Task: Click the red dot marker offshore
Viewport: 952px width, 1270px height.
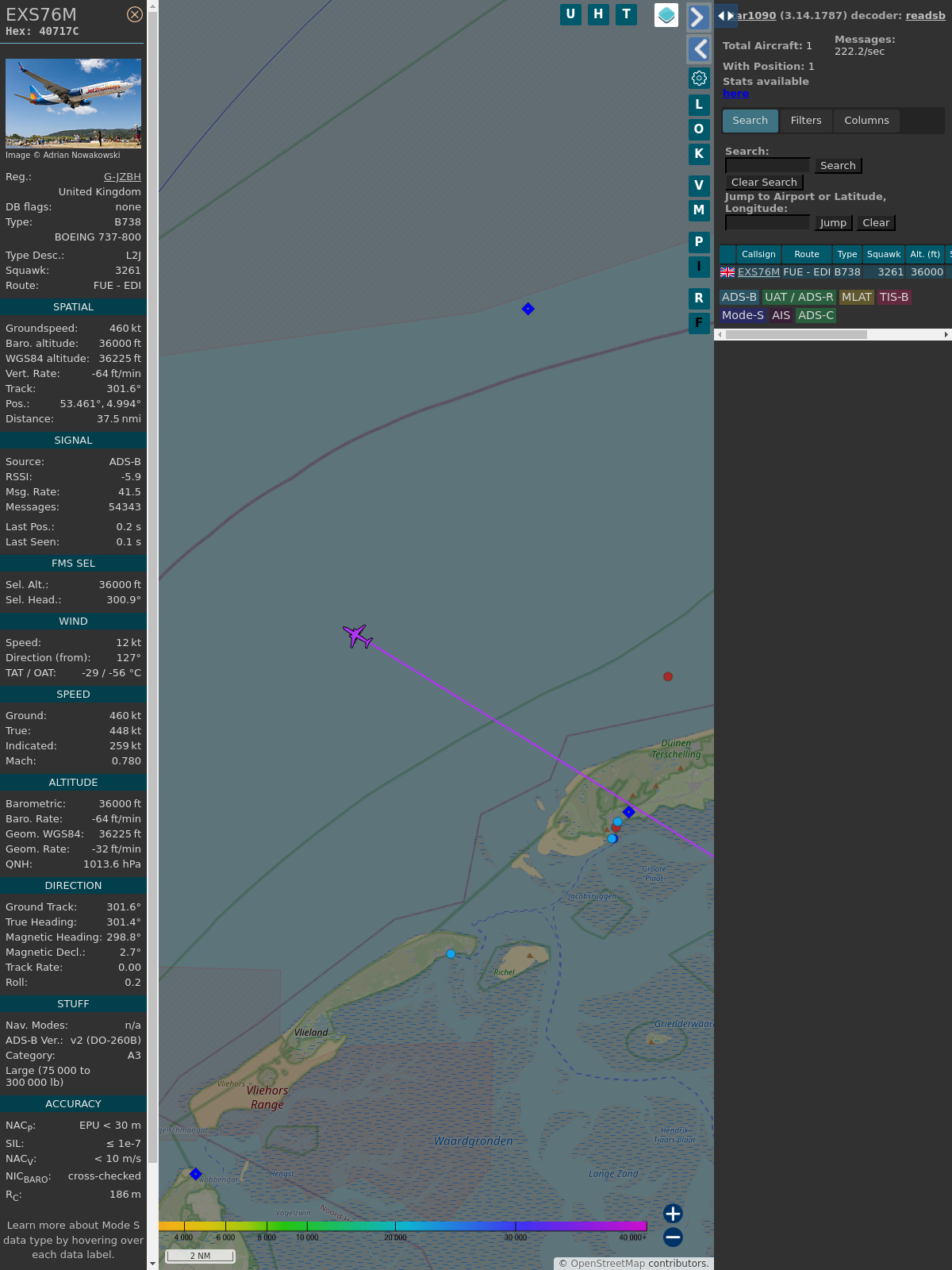Action: click(668, 676)
